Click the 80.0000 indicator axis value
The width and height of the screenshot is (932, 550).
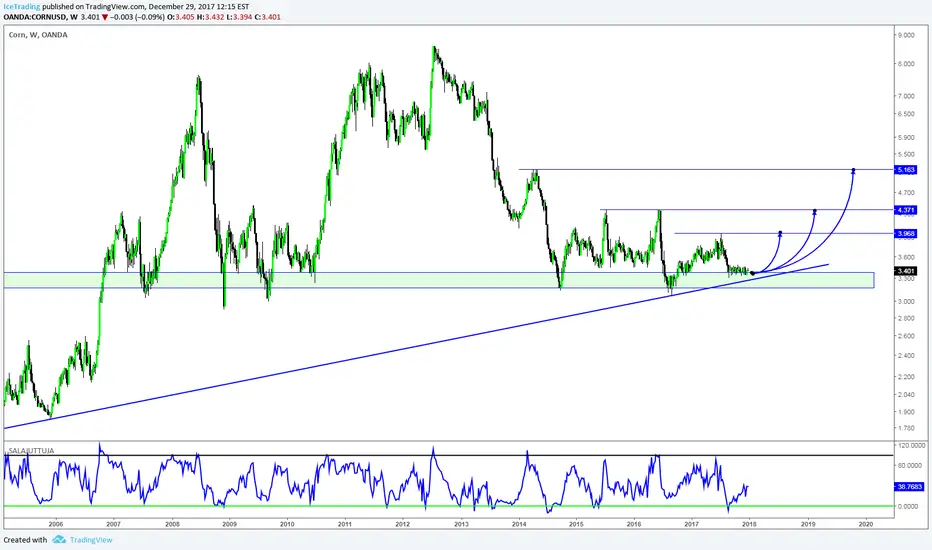pyautogui.click(x=911, y=466)
